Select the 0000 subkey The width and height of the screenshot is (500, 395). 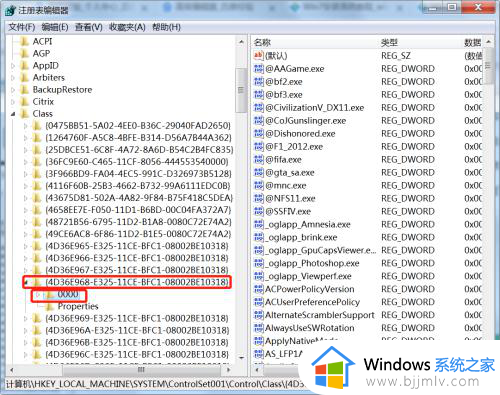tap(68, 294)
